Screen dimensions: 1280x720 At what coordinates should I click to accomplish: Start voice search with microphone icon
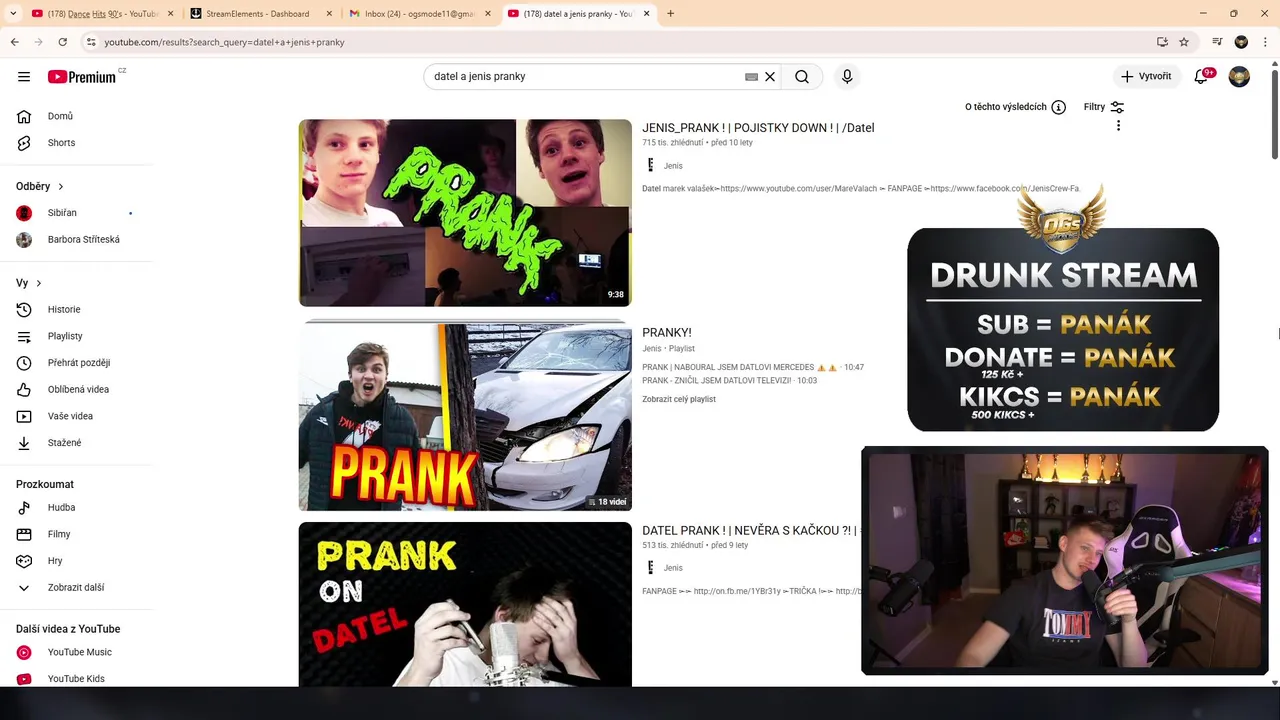847,76
